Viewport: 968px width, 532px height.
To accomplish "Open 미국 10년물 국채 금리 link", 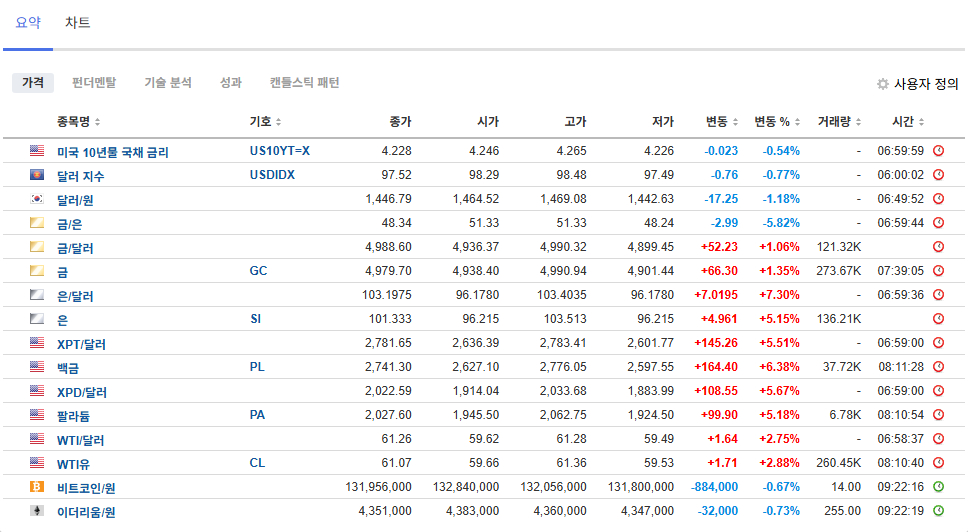I will click(x=112, y=152).
